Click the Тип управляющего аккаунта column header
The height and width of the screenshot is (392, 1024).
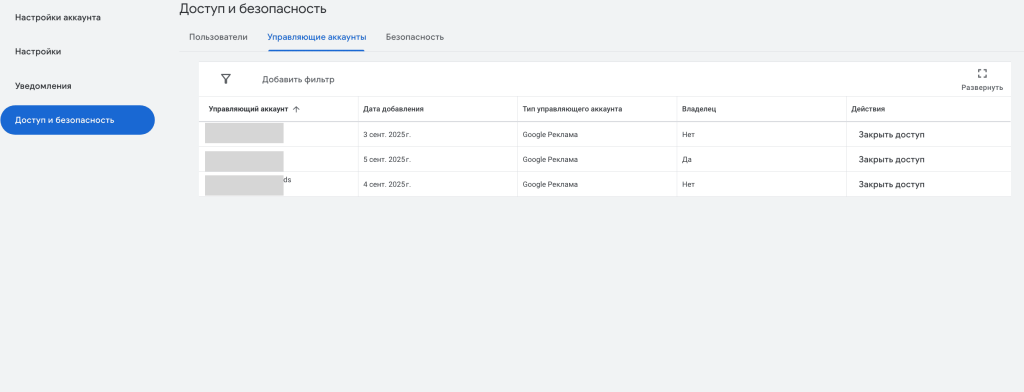(572, 109)
